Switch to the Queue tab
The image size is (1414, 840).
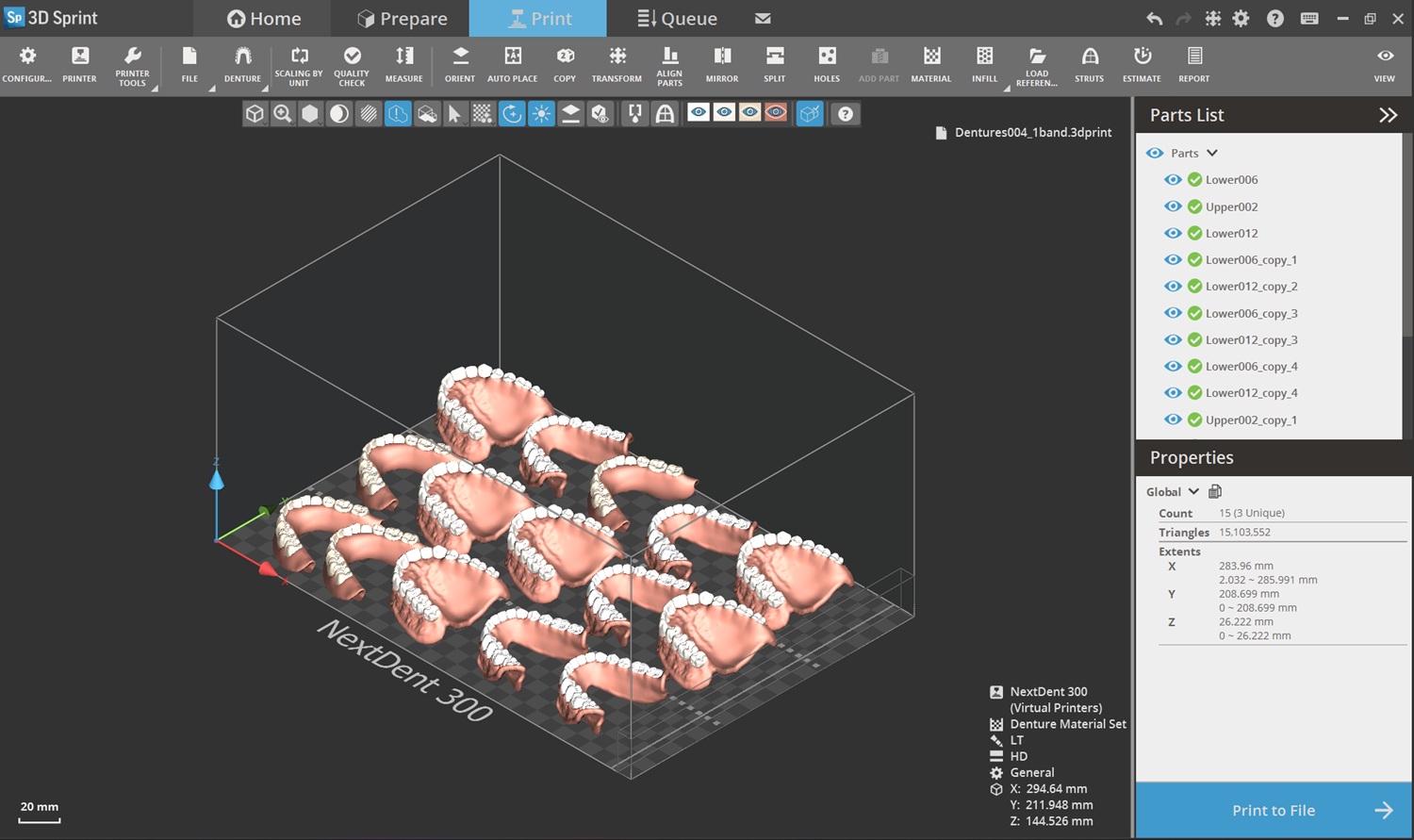(675, 18)
